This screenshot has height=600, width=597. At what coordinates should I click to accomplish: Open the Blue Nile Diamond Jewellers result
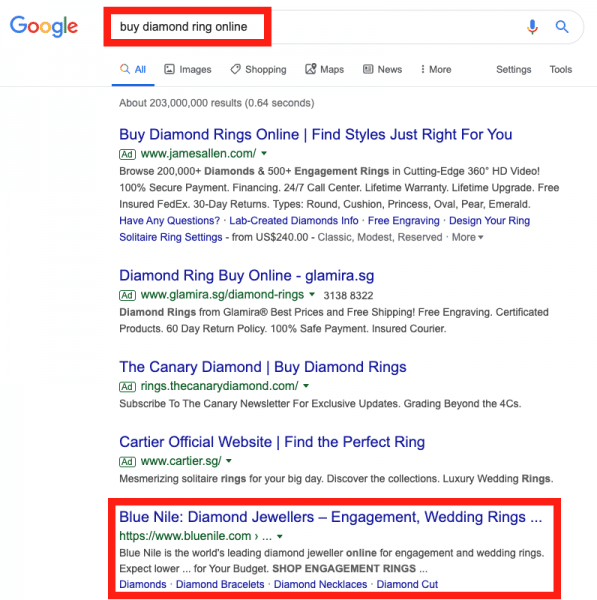pos(331,517)
